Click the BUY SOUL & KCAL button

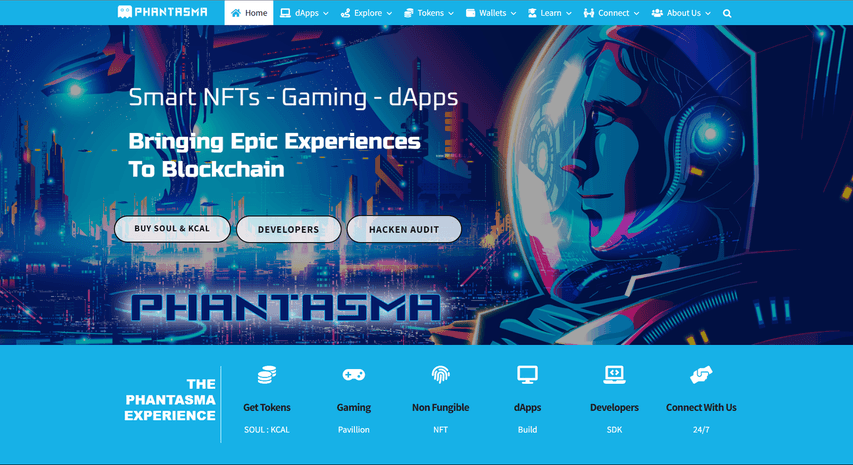172,229
